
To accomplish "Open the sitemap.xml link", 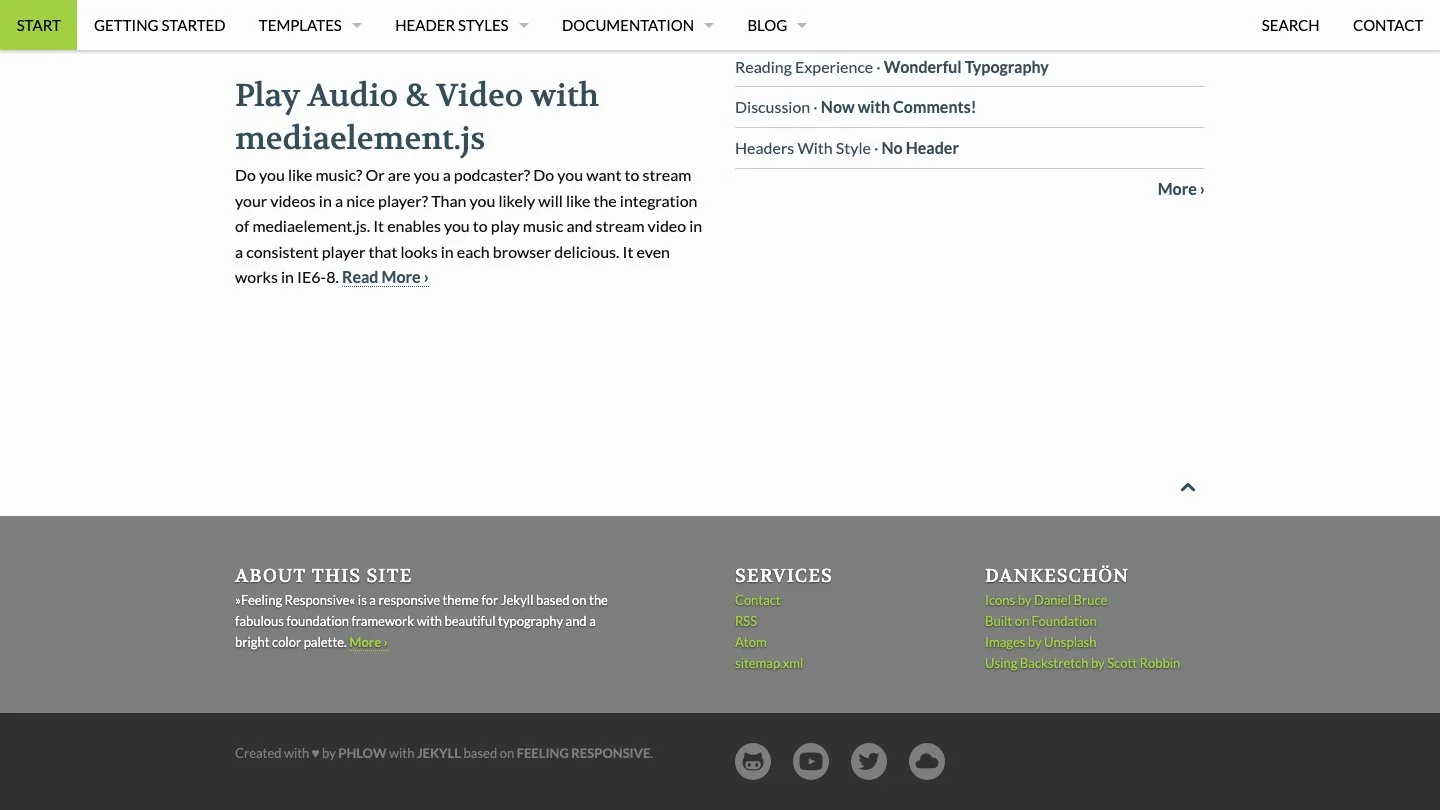I will click(x=769, y=663).
